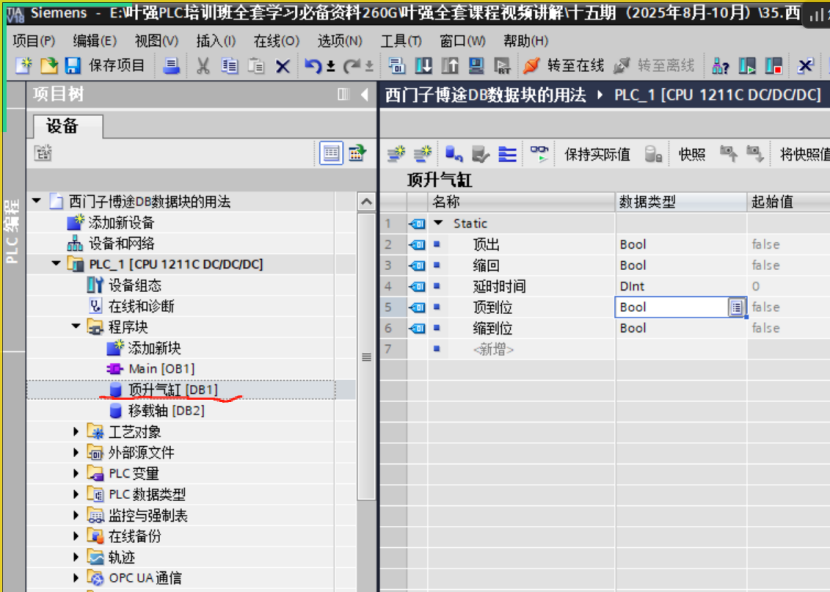Viewport: 830px width, 592px height.
Task: Click the Start CPU icon
Action: click(747, 66)
